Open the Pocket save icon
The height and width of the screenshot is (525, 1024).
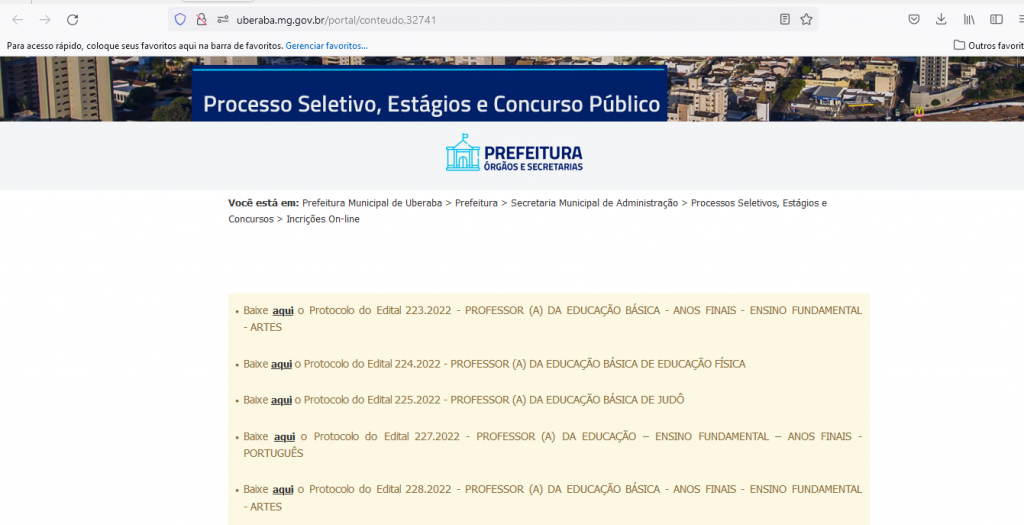914,19
